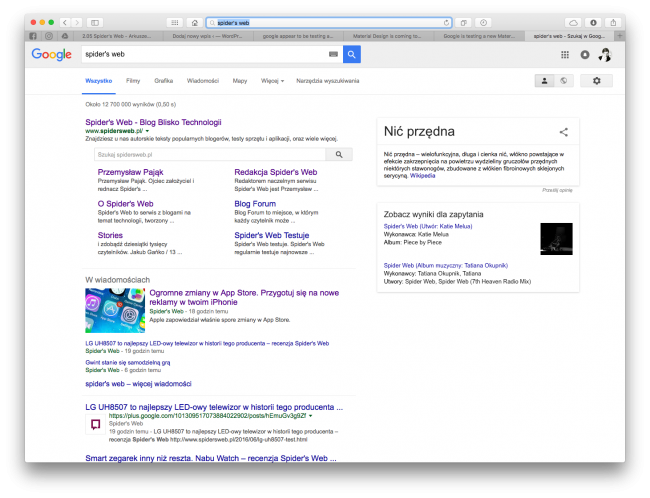Image resolution: width=650 pixels, height=498 pixels.
Task: Go back with Safari's back arrow
Action: (65, 22)
